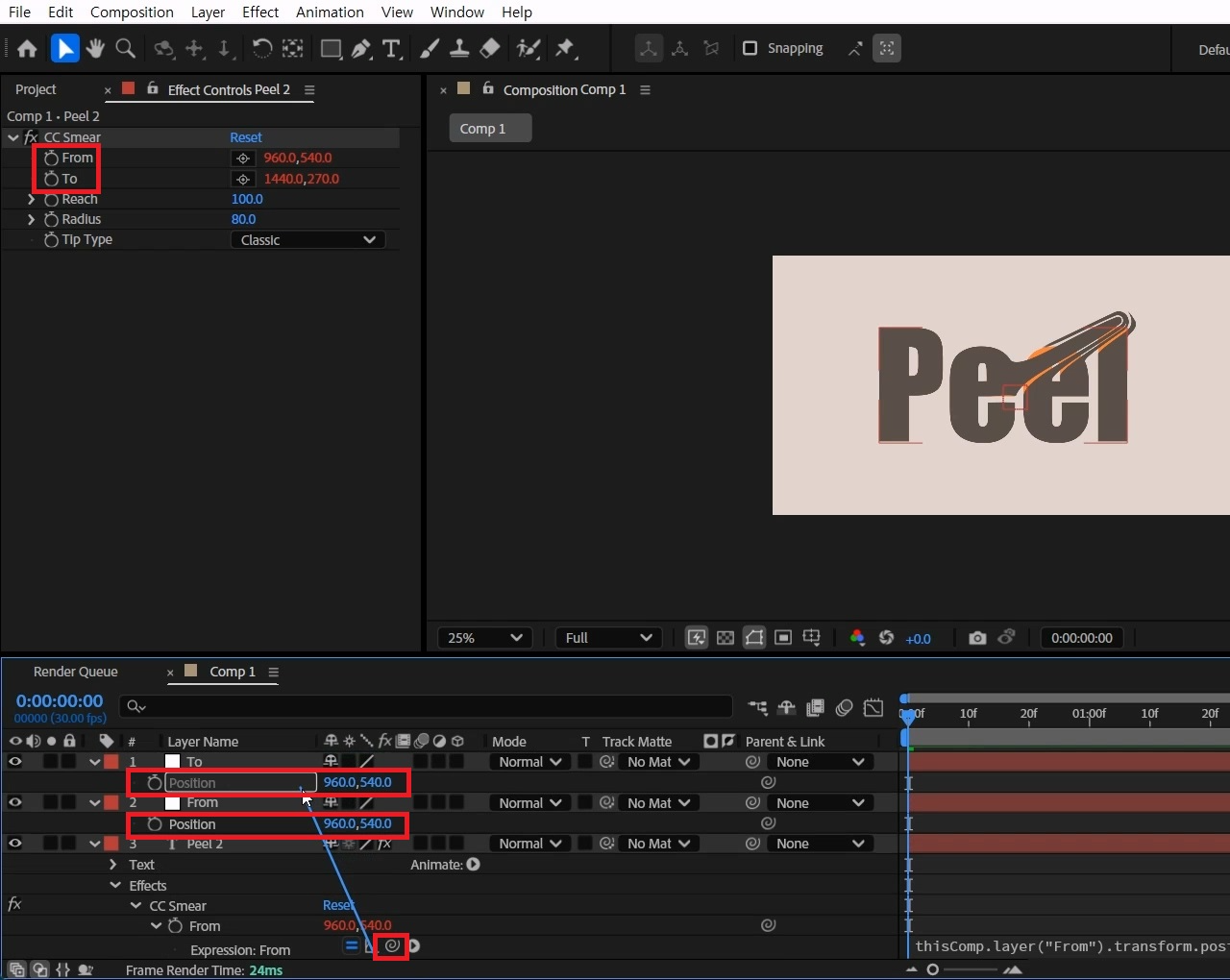
Task: Toggle lock on Effect Controls panel
Action: [x=152, y=88]
